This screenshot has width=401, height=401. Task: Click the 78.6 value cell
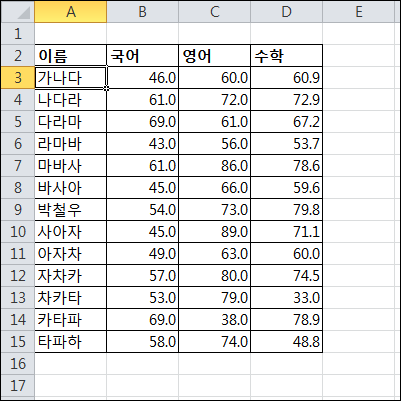[x=287, y=166]
